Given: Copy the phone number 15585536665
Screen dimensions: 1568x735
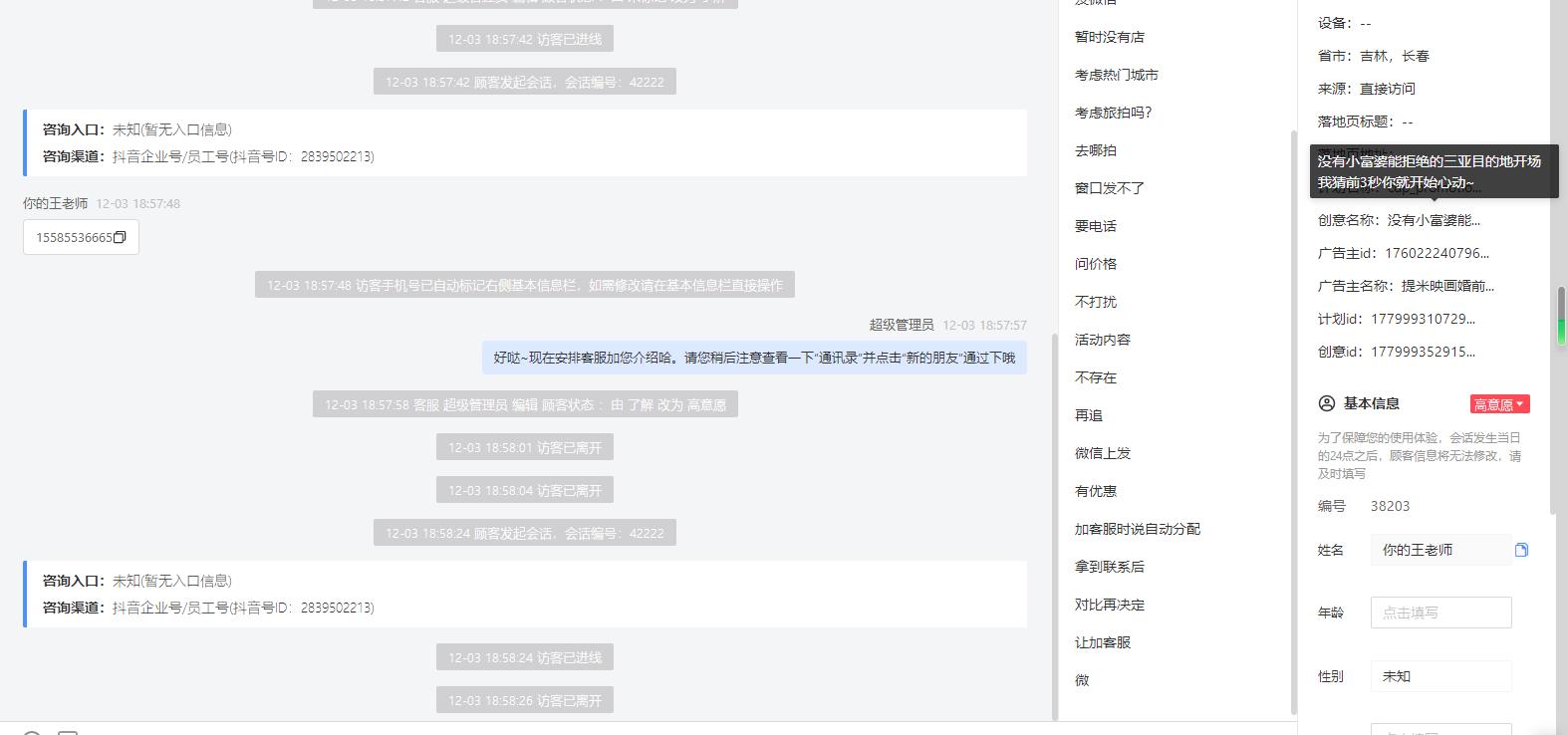Looking at the screenshot, I should [x=120, y=237].
